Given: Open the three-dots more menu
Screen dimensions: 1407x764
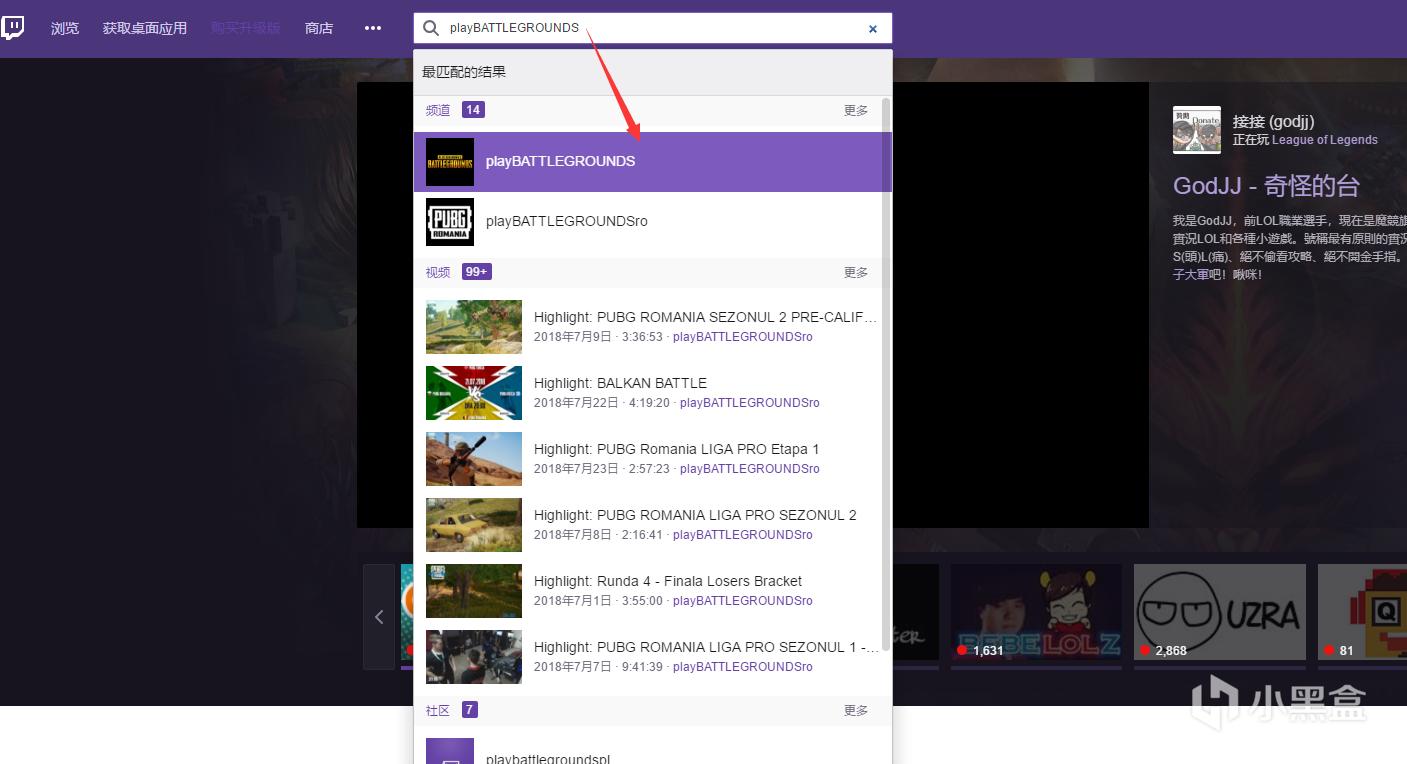Looking at the screenshot, I should coord(373,28).
